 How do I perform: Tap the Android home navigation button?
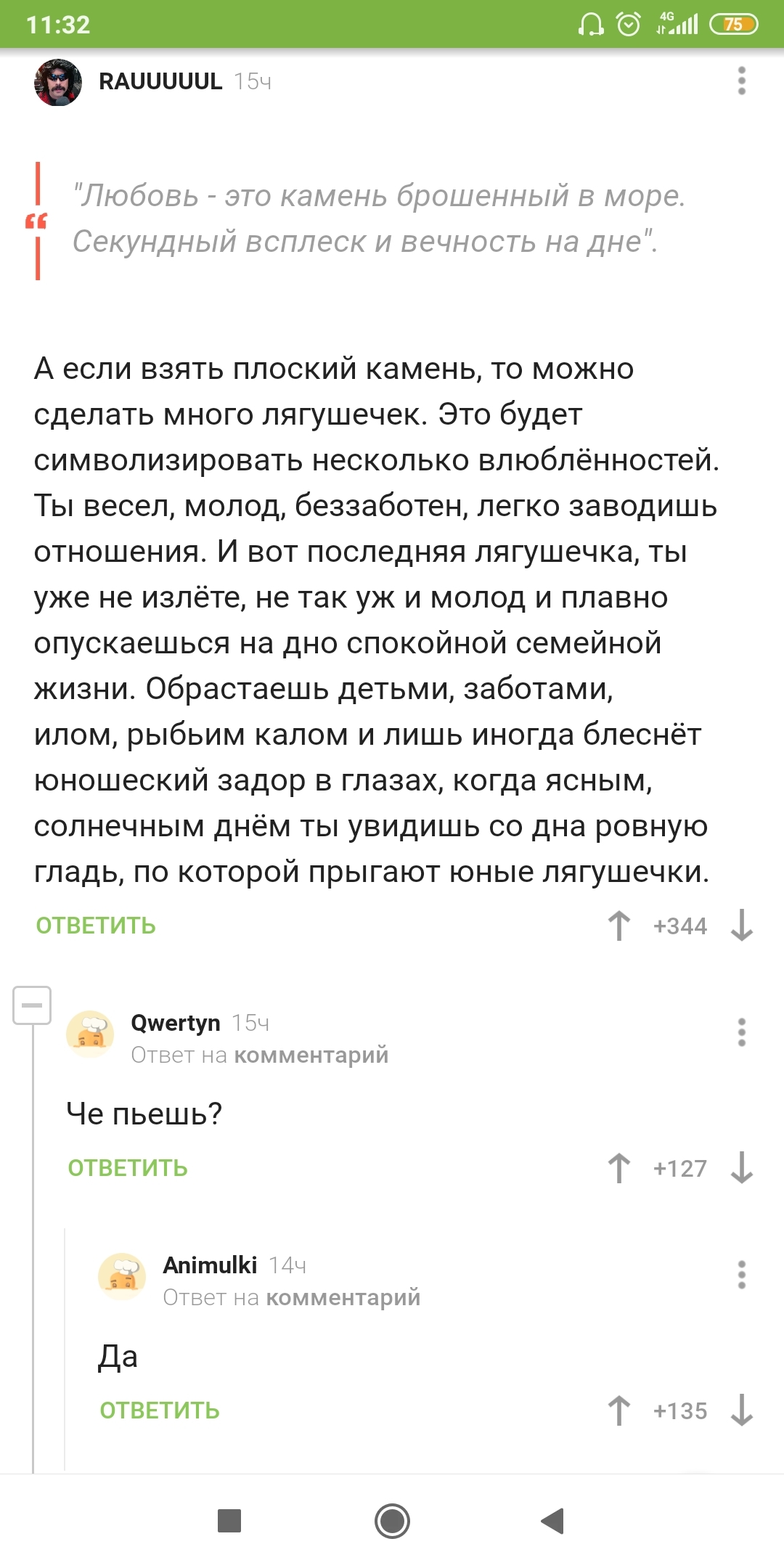pos(392,1521)
